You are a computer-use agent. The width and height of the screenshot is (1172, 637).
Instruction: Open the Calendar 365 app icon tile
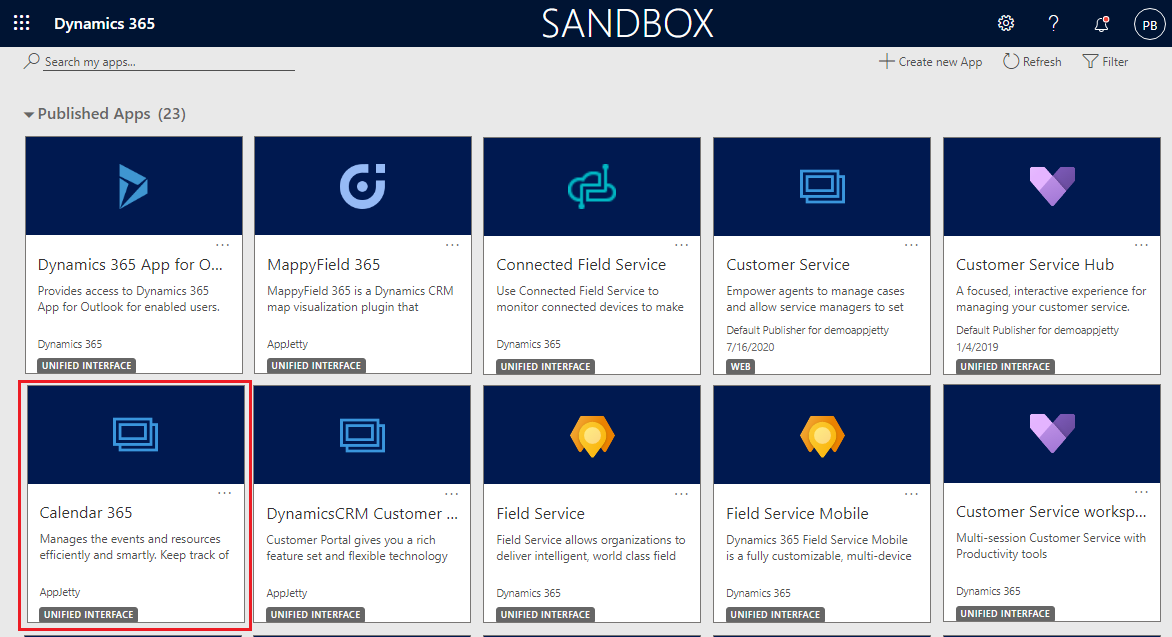coord(135,434)
